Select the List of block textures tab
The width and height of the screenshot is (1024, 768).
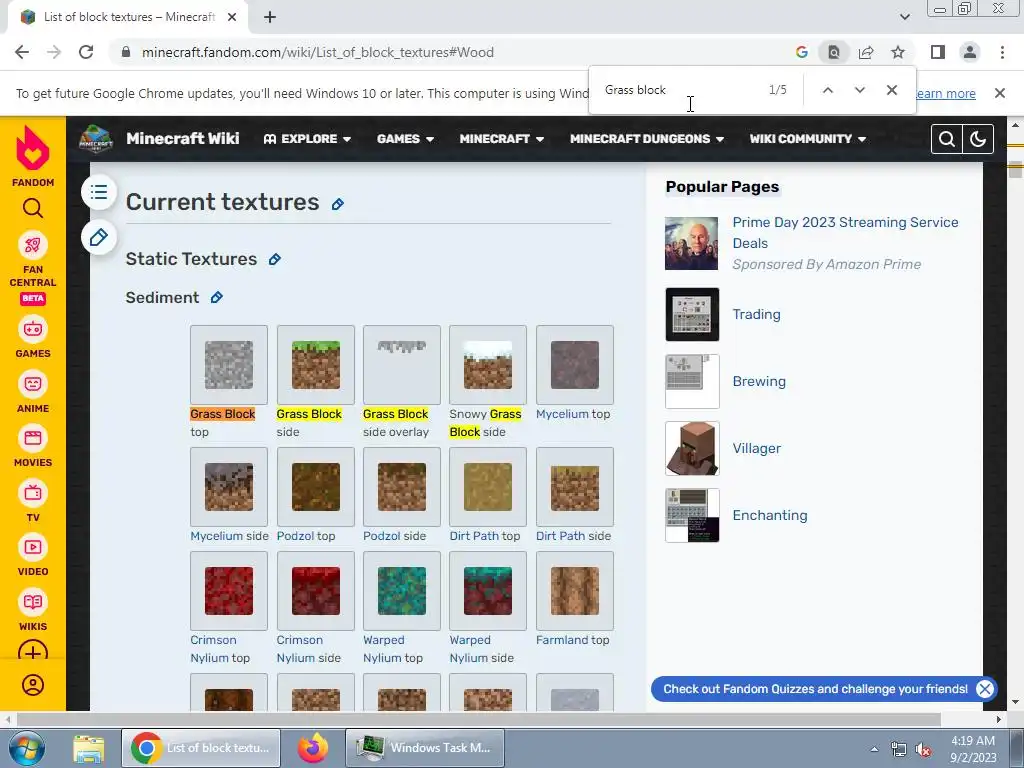[128, 17]
